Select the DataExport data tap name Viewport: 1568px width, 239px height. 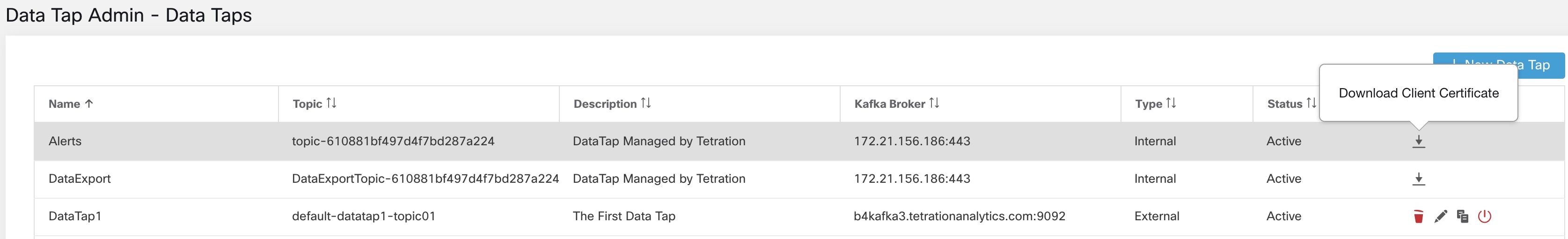point(80,179)
